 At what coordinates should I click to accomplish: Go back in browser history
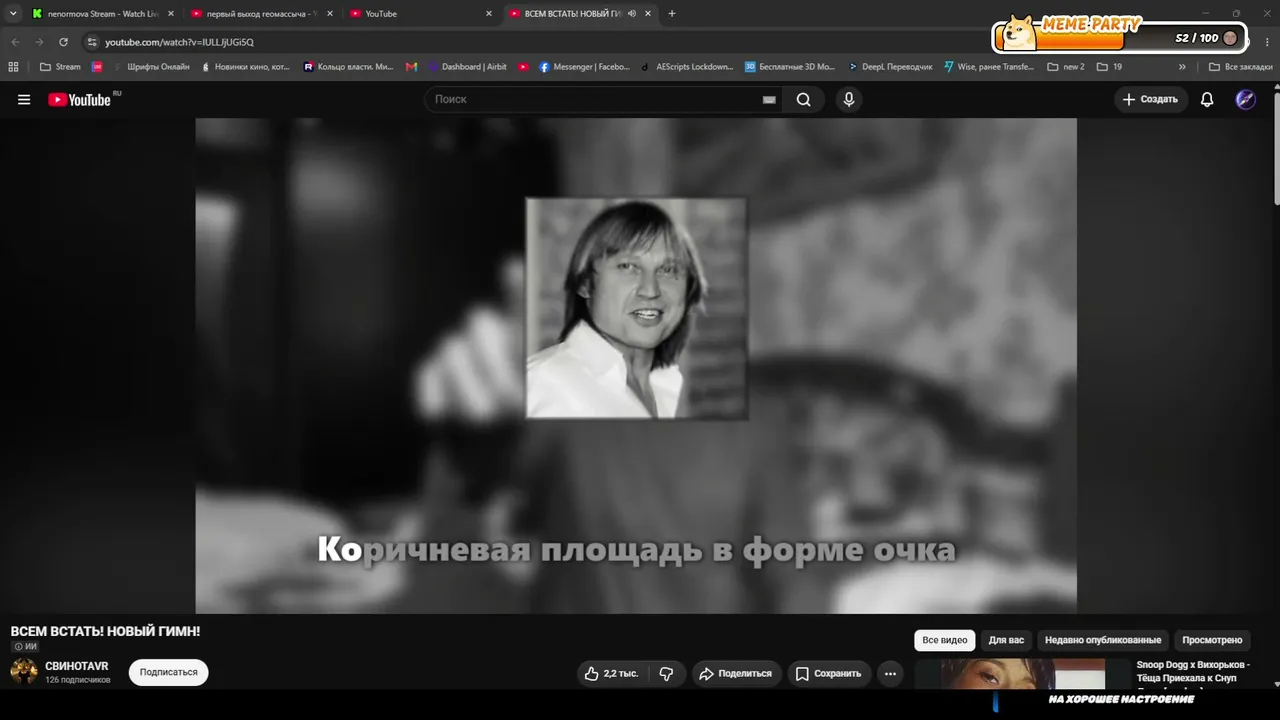[15, 42]
